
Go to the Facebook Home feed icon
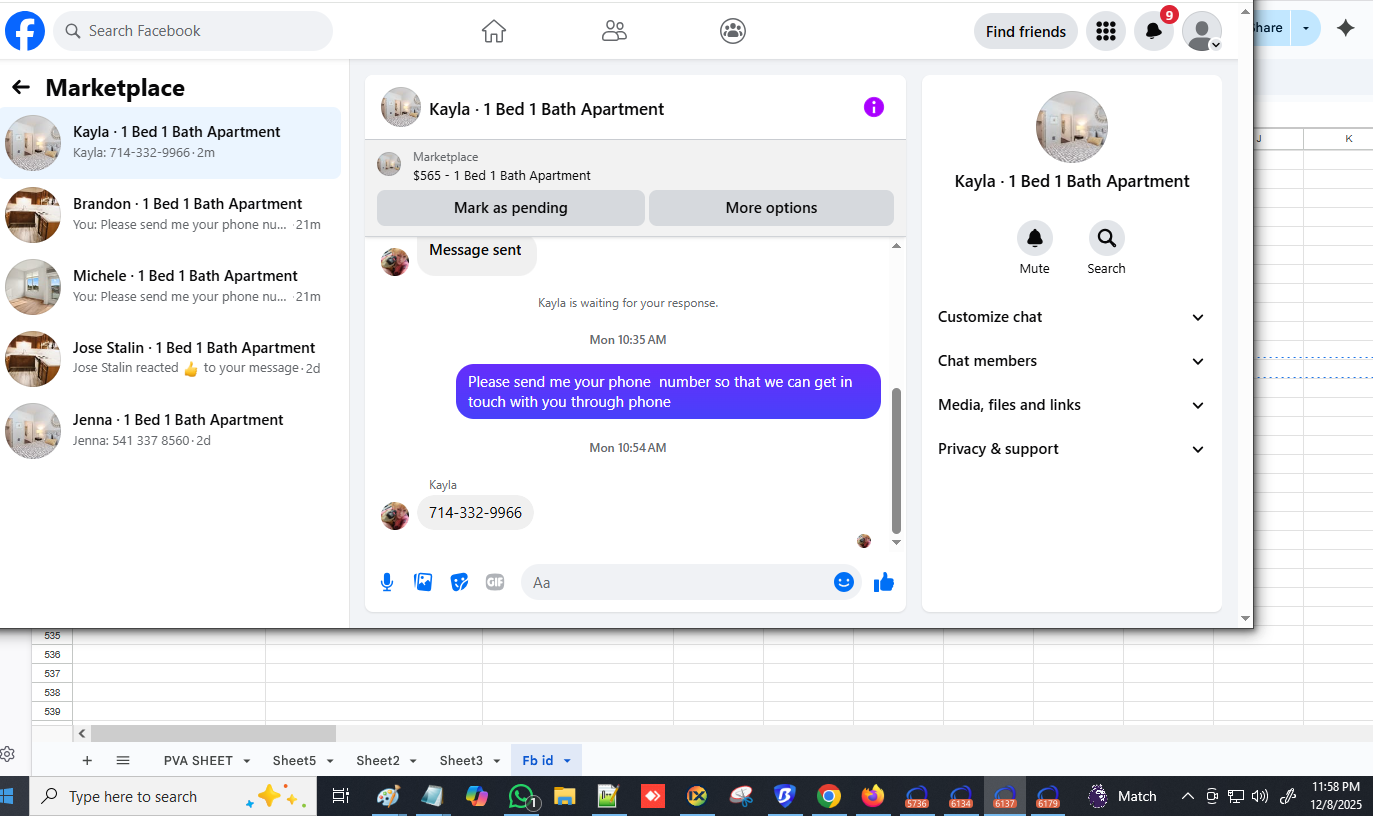click(x=494, y=31)
